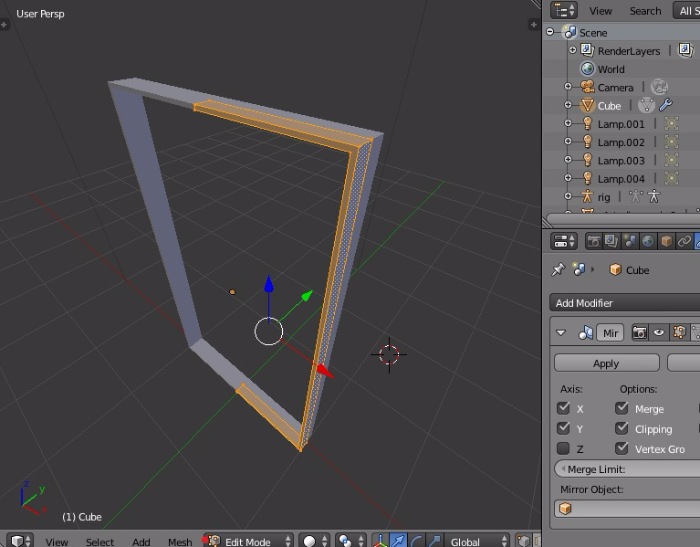The image size is (700, 547).
Task: Expand the Lamp.002 tree node
Action: click(568, 142)
